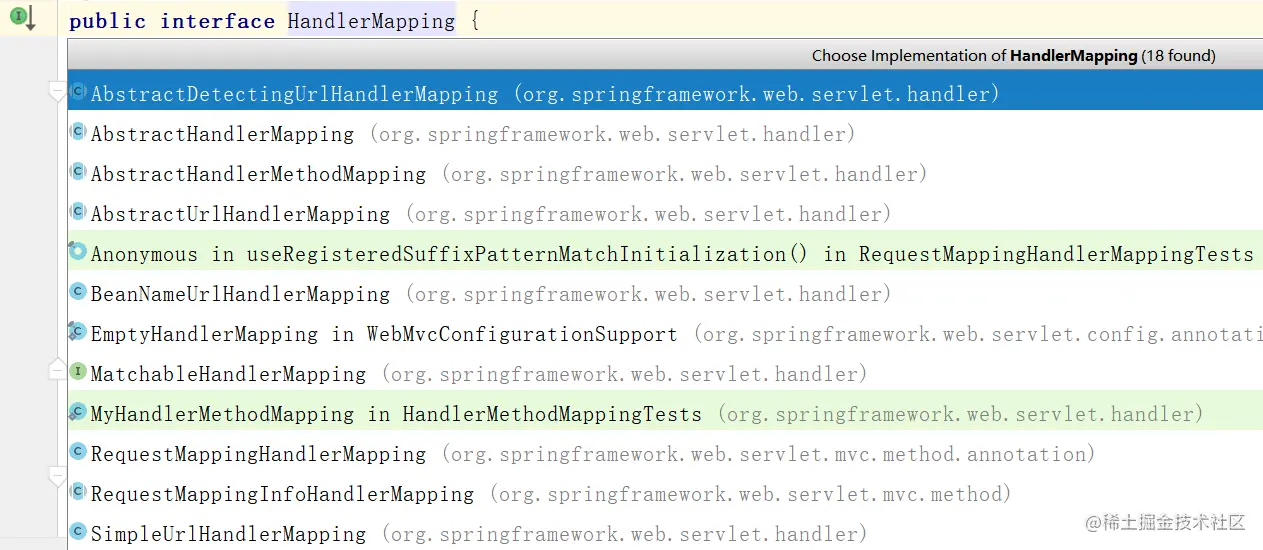The width and height of the screenshot is (1263, 550).
Task: Click the HandlerMapping identifier in the code line
Action: coord(371,21)
